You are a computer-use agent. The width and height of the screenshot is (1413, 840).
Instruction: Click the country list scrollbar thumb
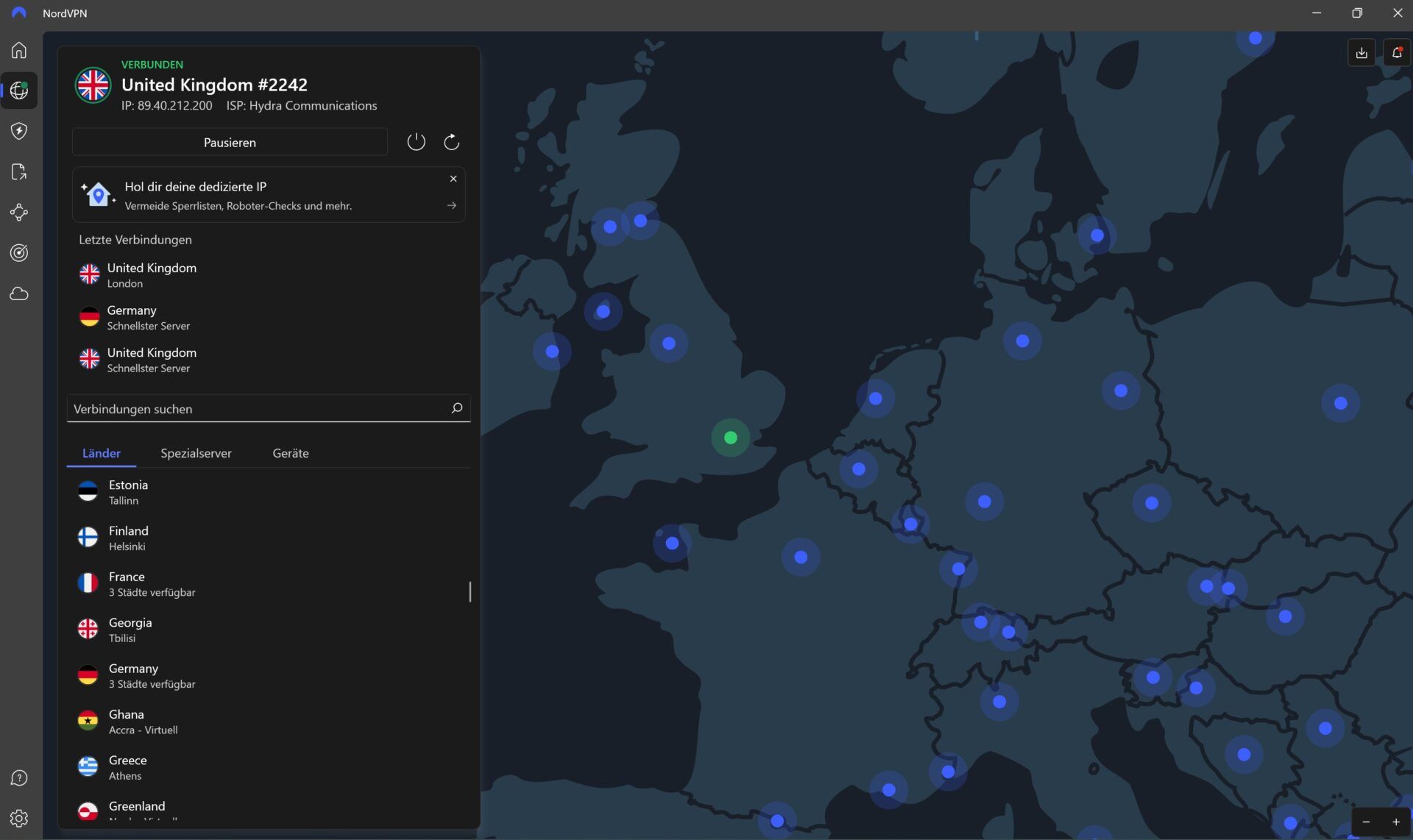(x=470, y=591)
